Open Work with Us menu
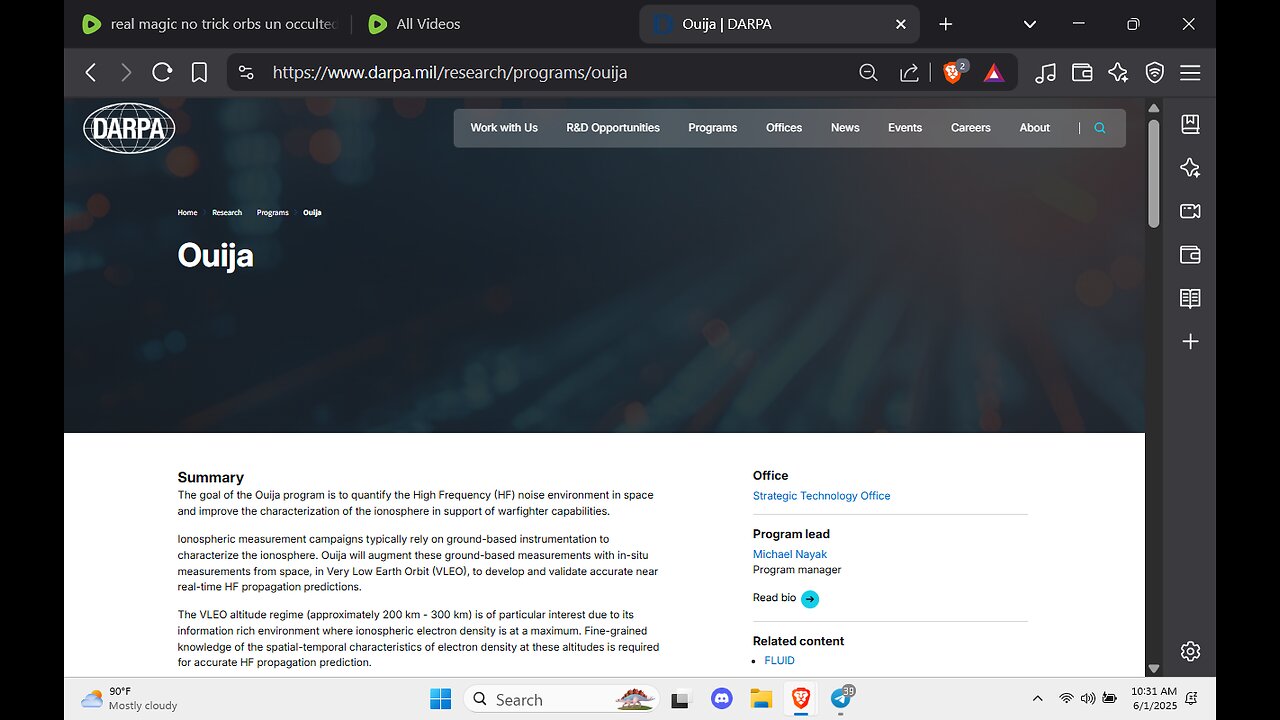 pos(504,128)
